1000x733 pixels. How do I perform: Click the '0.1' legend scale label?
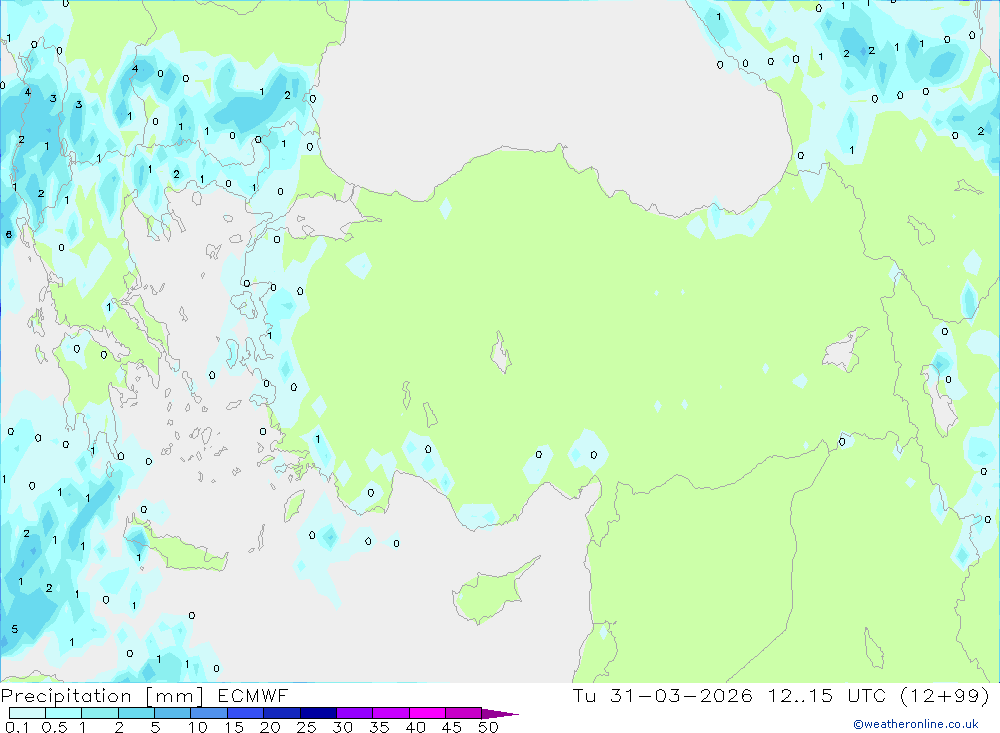pyautogui.click(x=17, y=727)
